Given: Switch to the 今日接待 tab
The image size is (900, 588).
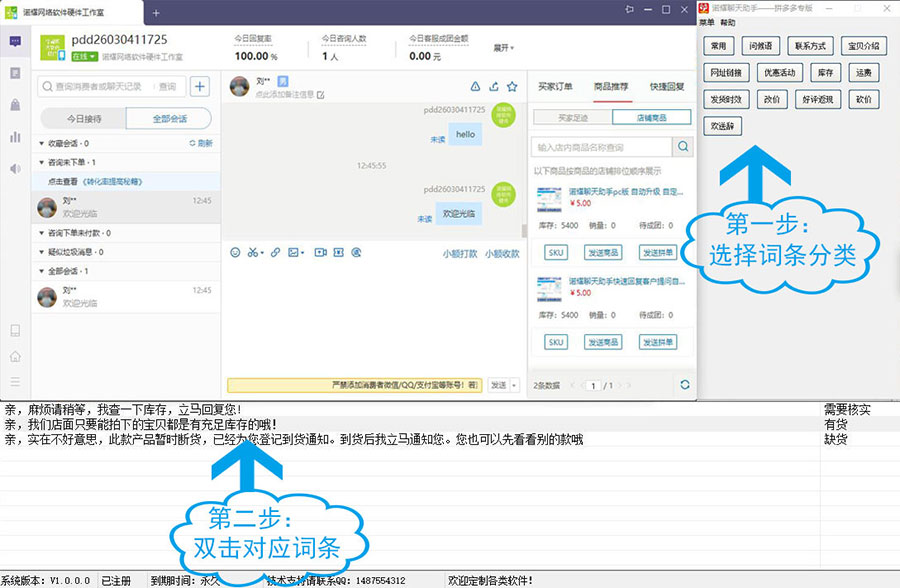Looking at the screenshot, I should pyautogui.click(x=85, y=118).
